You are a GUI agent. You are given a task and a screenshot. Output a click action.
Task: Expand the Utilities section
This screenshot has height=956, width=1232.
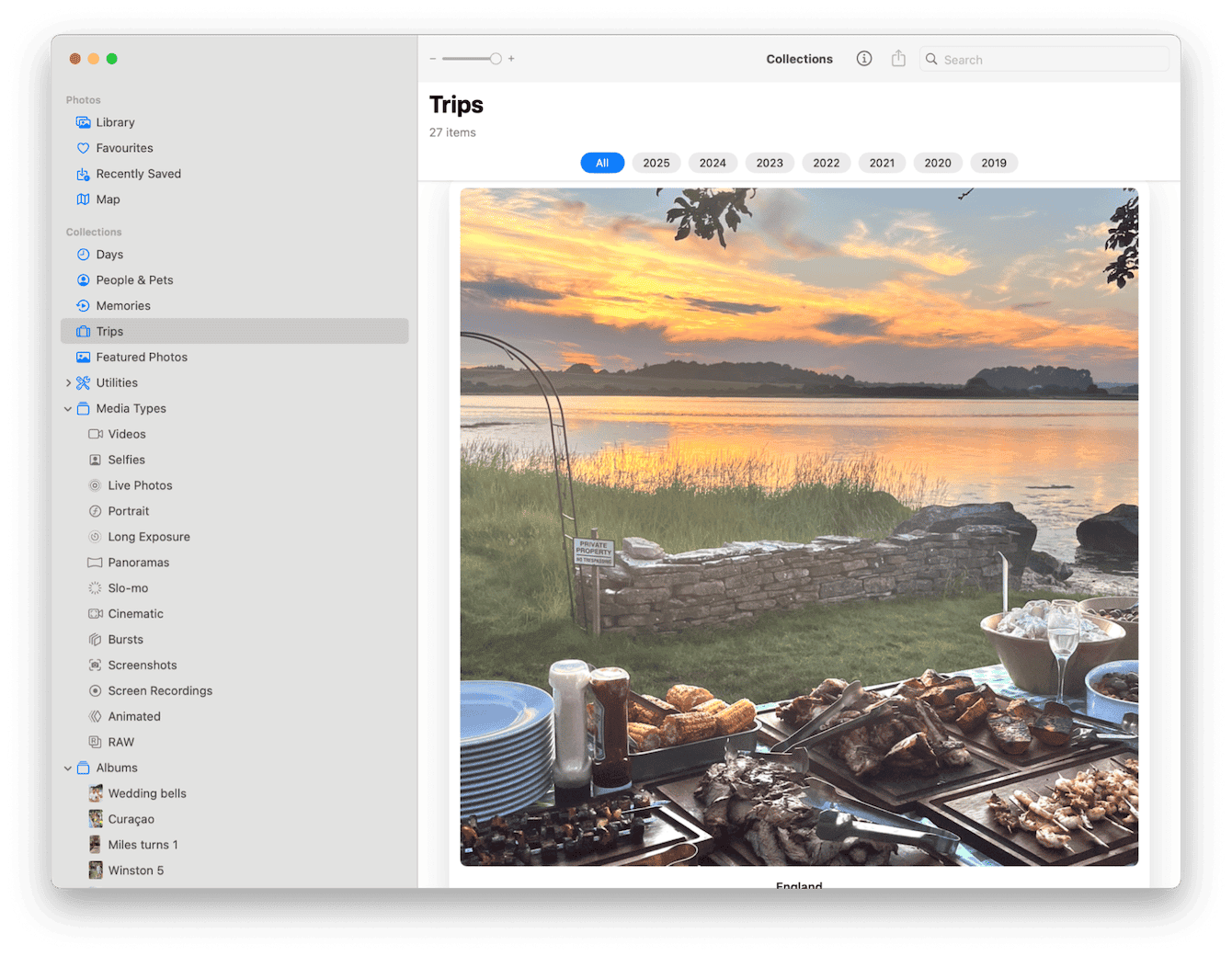[x=69, y=382]
